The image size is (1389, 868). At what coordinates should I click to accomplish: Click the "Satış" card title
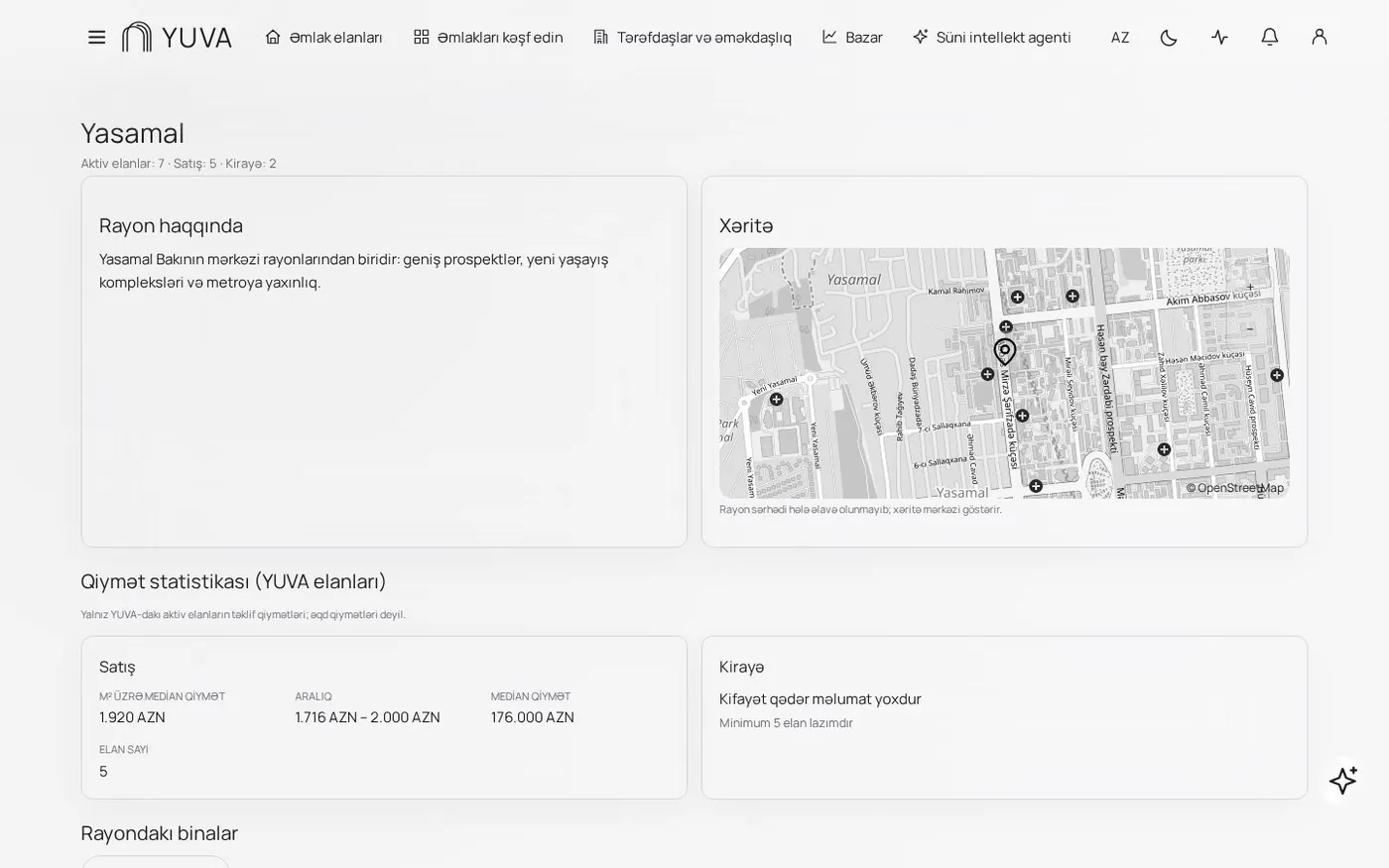(x=117, y=667)
